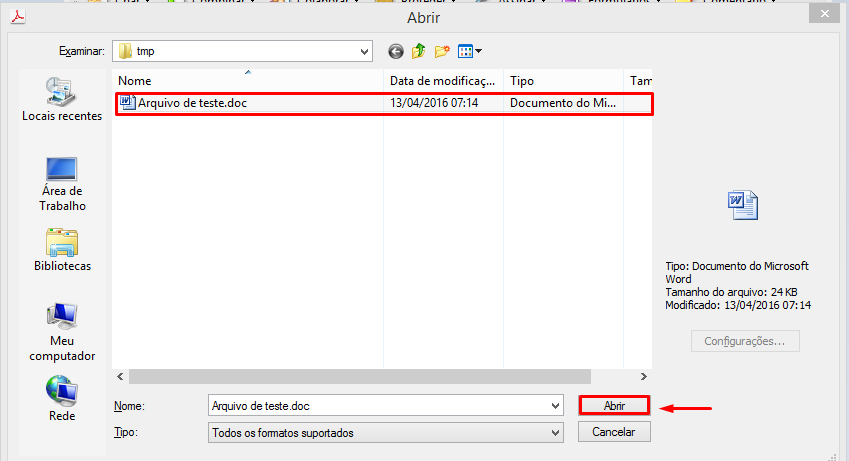Open Rede in the sidebar

point(62,400)
